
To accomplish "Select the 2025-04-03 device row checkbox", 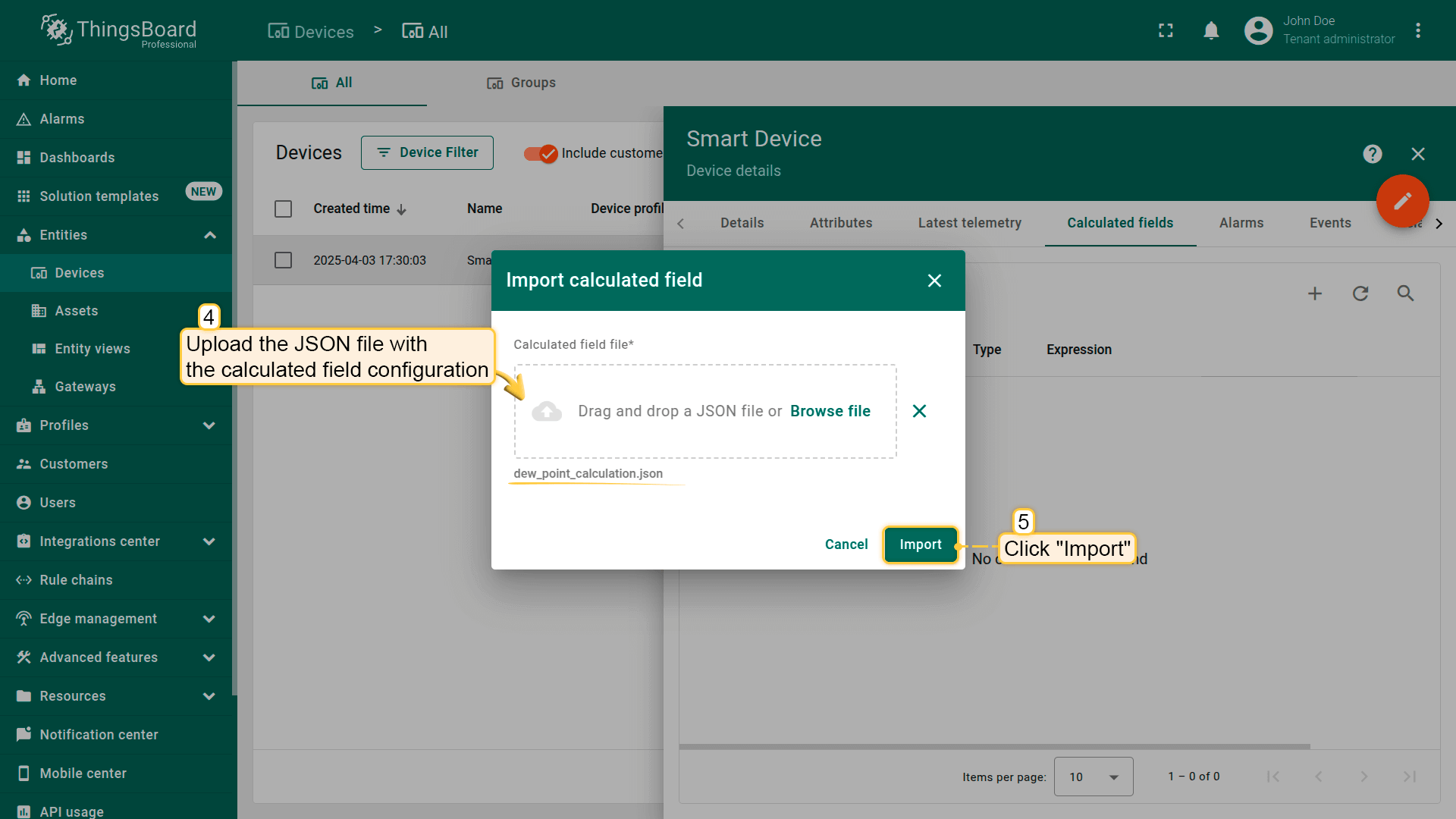I will point(283,260).
